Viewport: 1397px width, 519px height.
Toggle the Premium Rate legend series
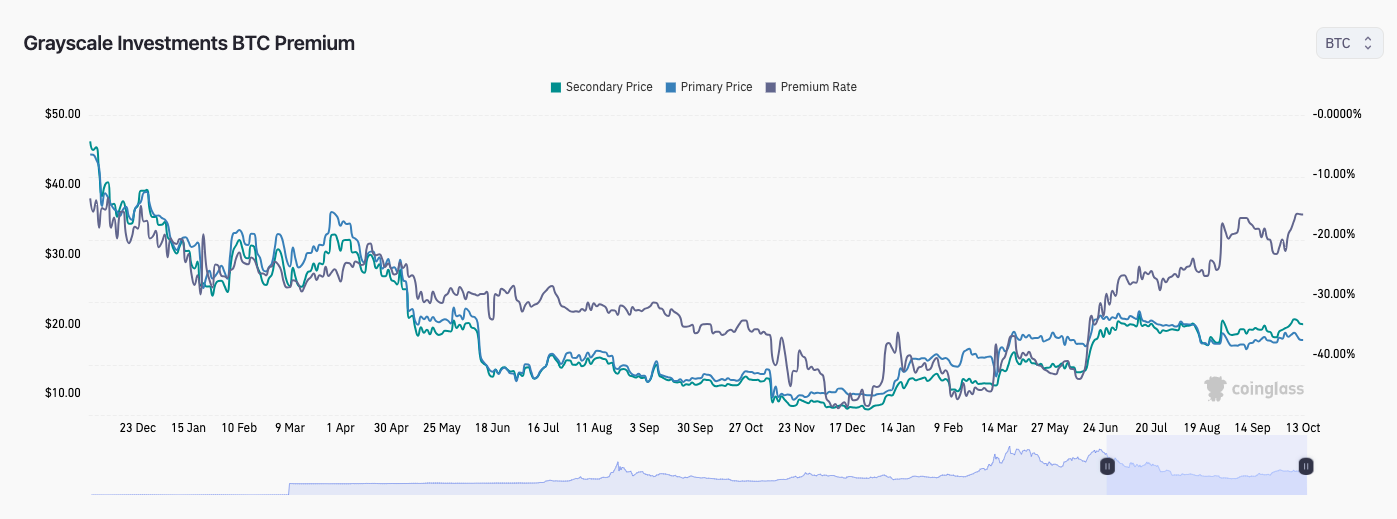[x=810, y=87]
